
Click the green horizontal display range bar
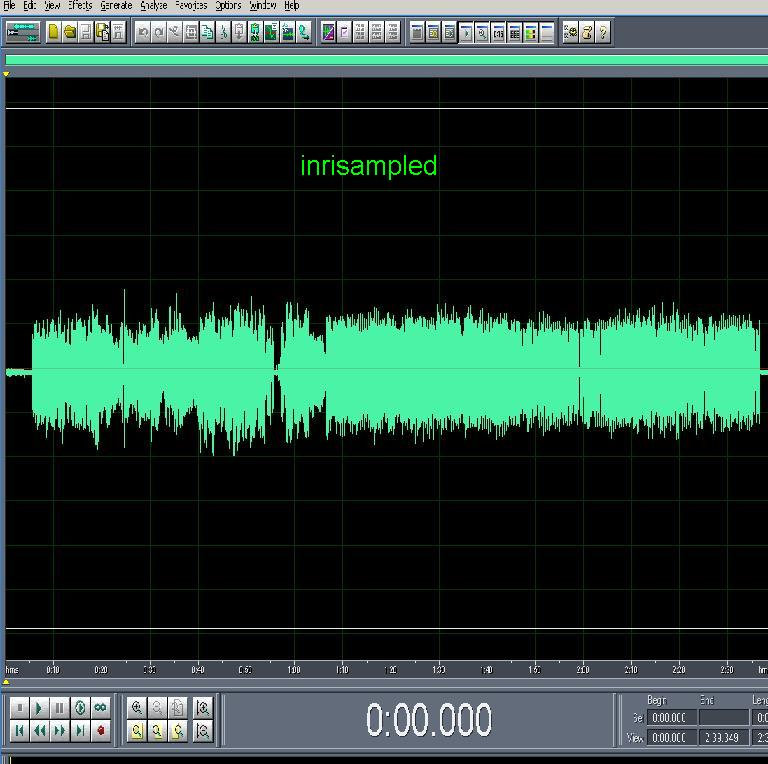point(386,60)
